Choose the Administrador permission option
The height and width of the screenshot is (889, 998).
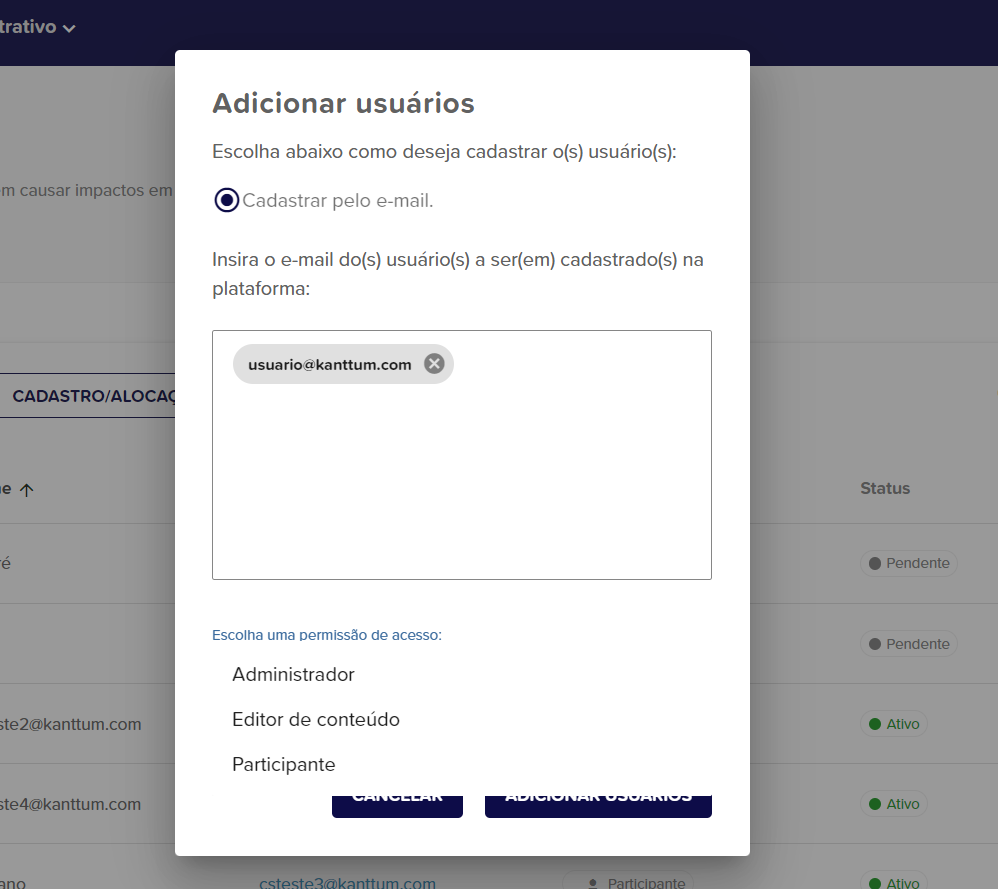coord(293,675)
